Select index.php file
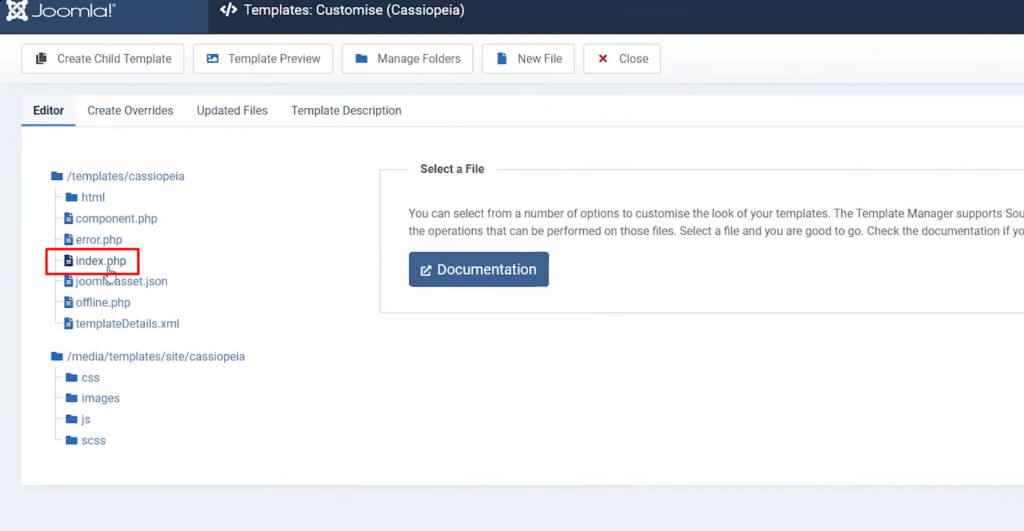Image resolution: width=1024 pixels, height=531 pixels. click(100, 261)
